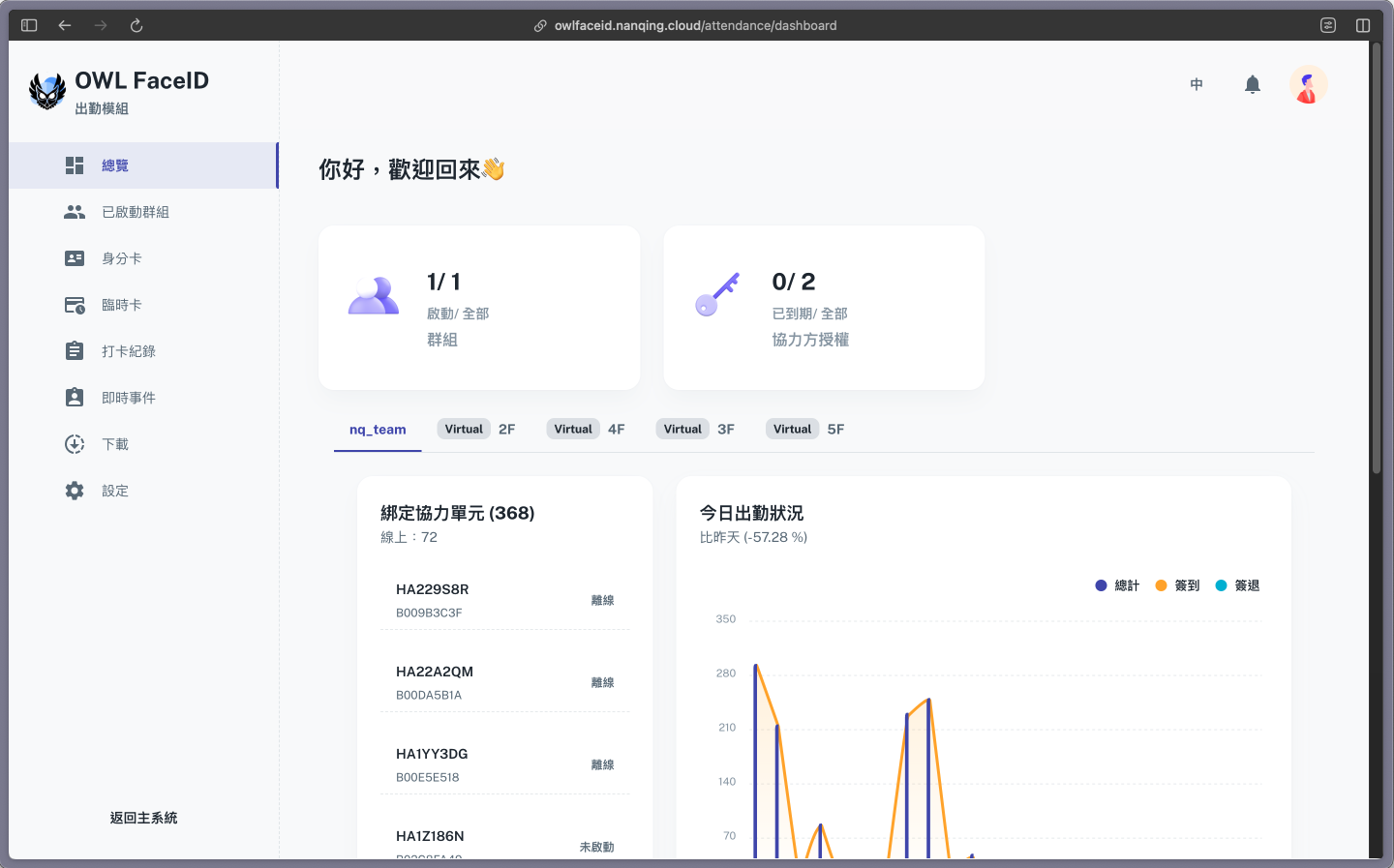Open the user avatar profile menu
The image size is (1394, 868).
pyautogui.click(x=1308, y=84)
